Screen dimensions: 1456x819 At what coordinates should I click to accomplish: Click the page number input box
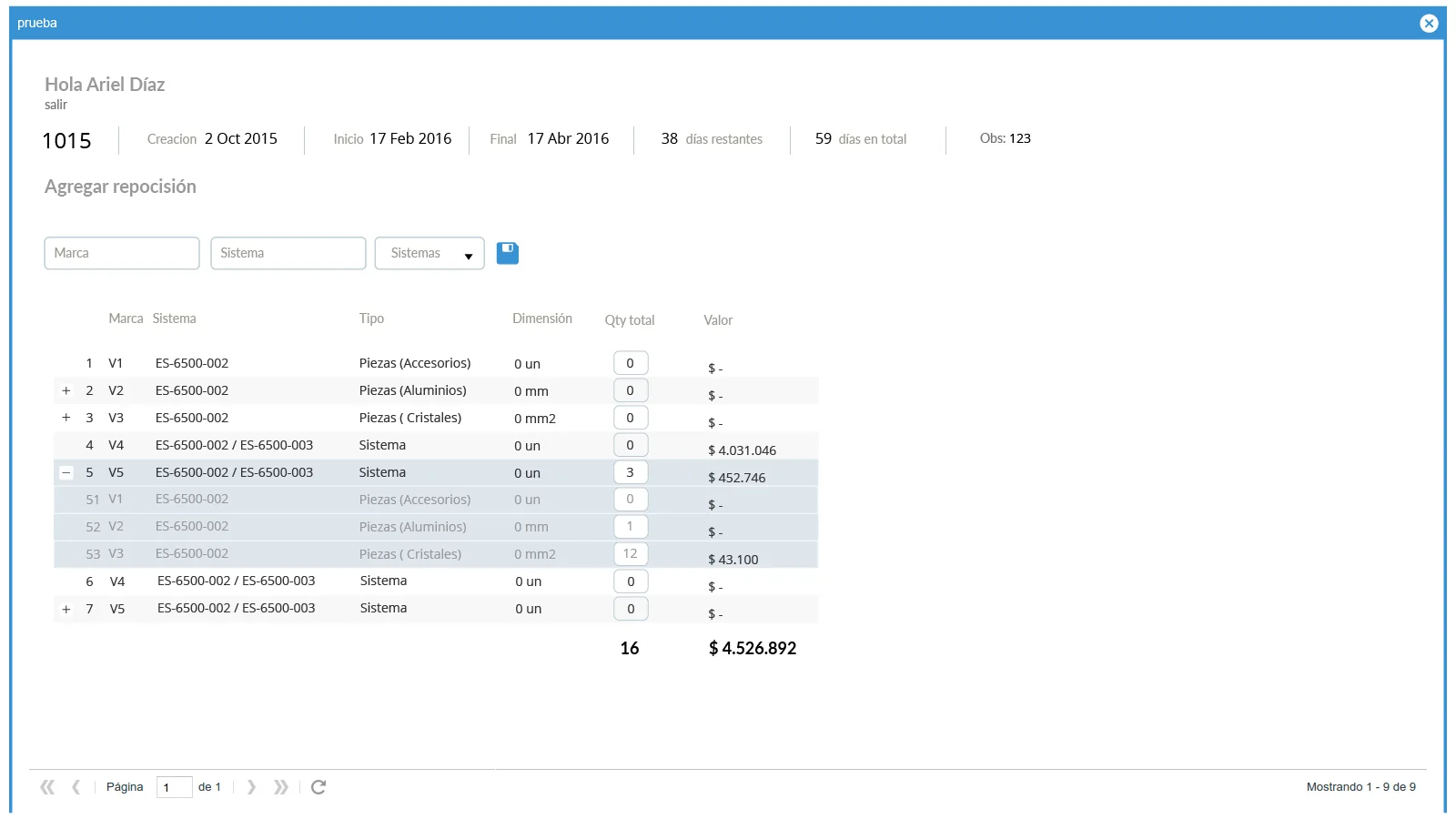174,787
